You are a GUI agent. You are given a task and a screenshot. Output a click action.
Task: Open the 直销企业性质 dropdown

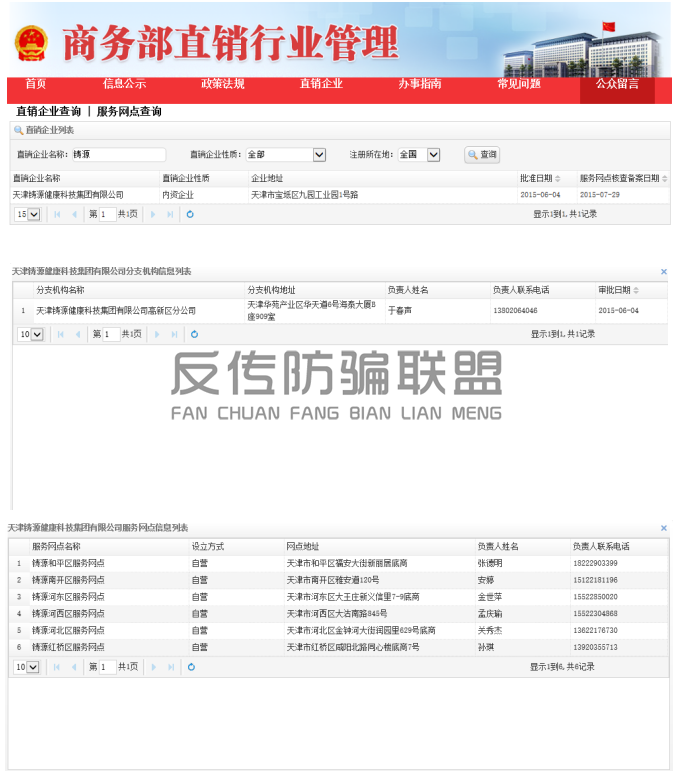tap(319, 155)
